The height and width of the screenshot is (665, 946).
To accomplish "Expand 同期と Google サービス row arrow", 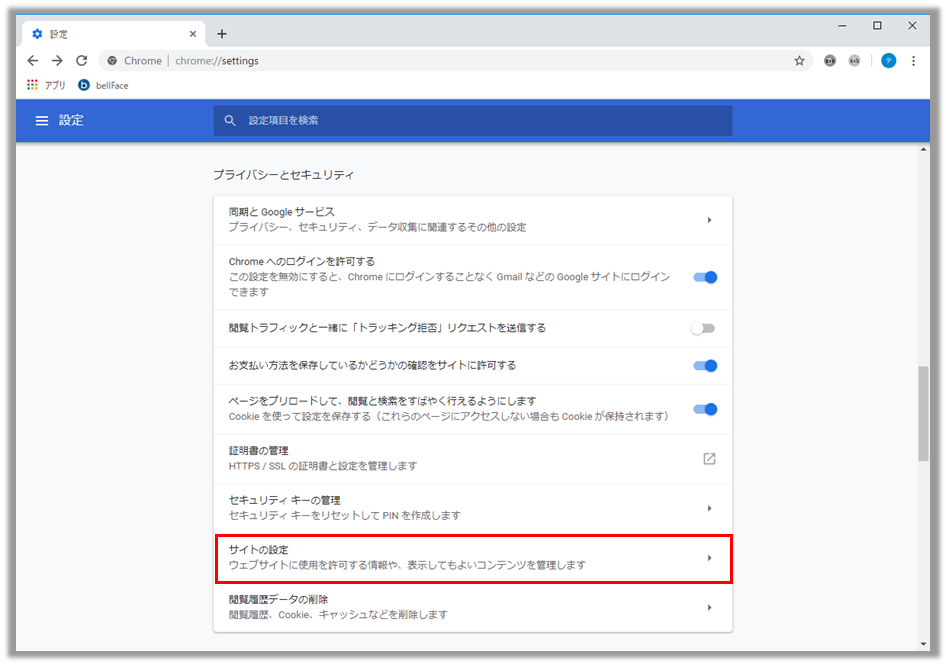I will tap(710, 220).
